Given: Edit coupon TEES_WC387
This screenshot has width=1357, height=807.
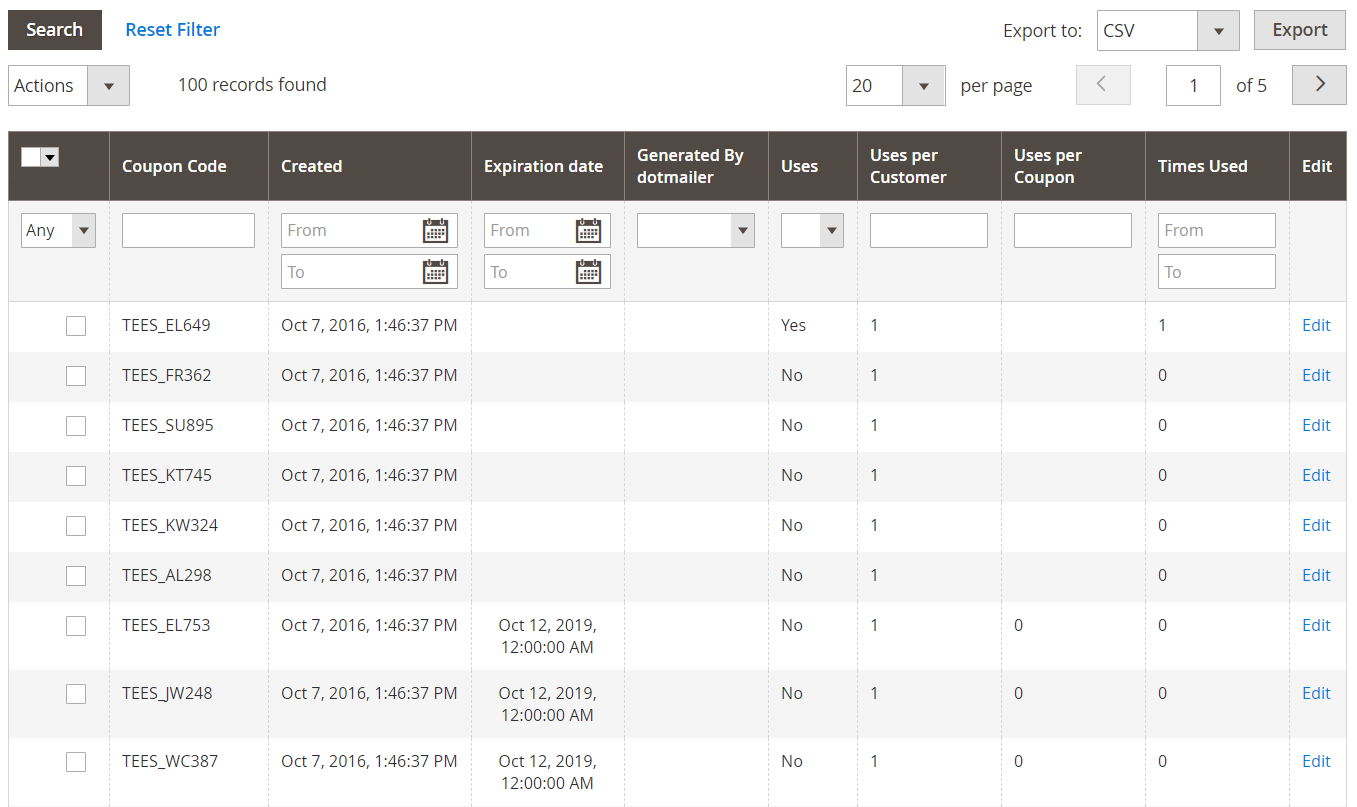Looking at the screenshot, I should [x=1316, y=762].
